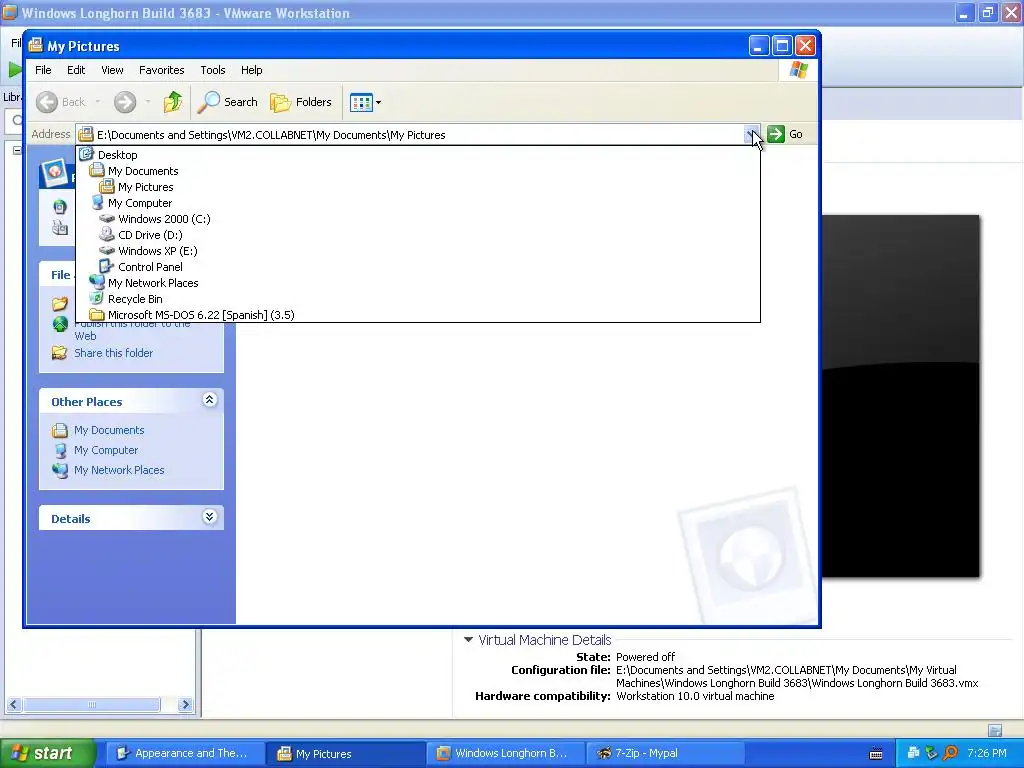Click the VMware status bar icon at bottom right
This screenshot has width=1024, height=768.
pos(995,730)
